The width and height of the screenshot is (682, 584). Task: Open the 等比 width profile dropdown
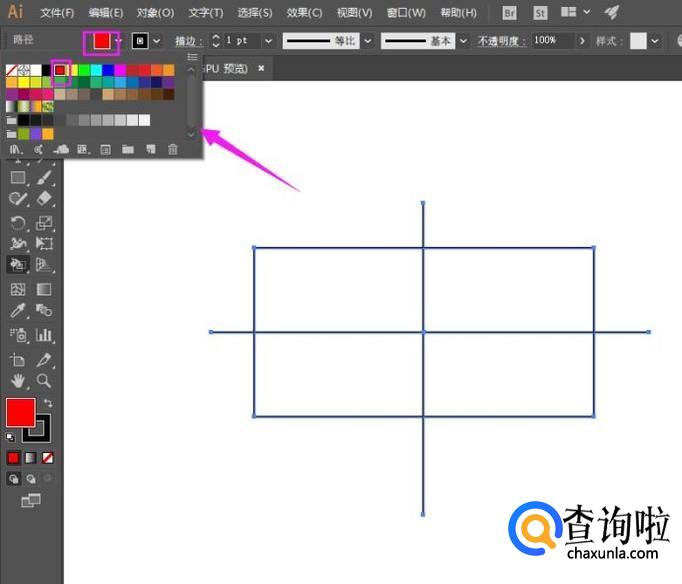pyautogui.click(x=368, y=41)
